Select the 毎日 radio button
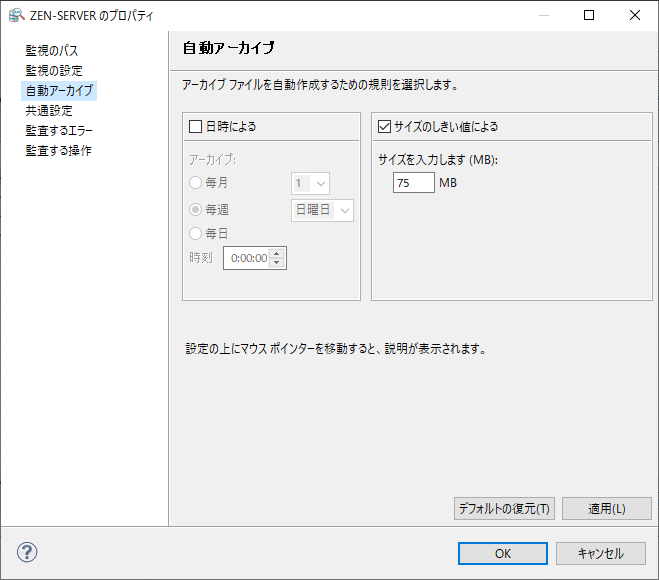The width and height of the screenshot is (659, 580). pyautogui.click(x=196, y=233)
